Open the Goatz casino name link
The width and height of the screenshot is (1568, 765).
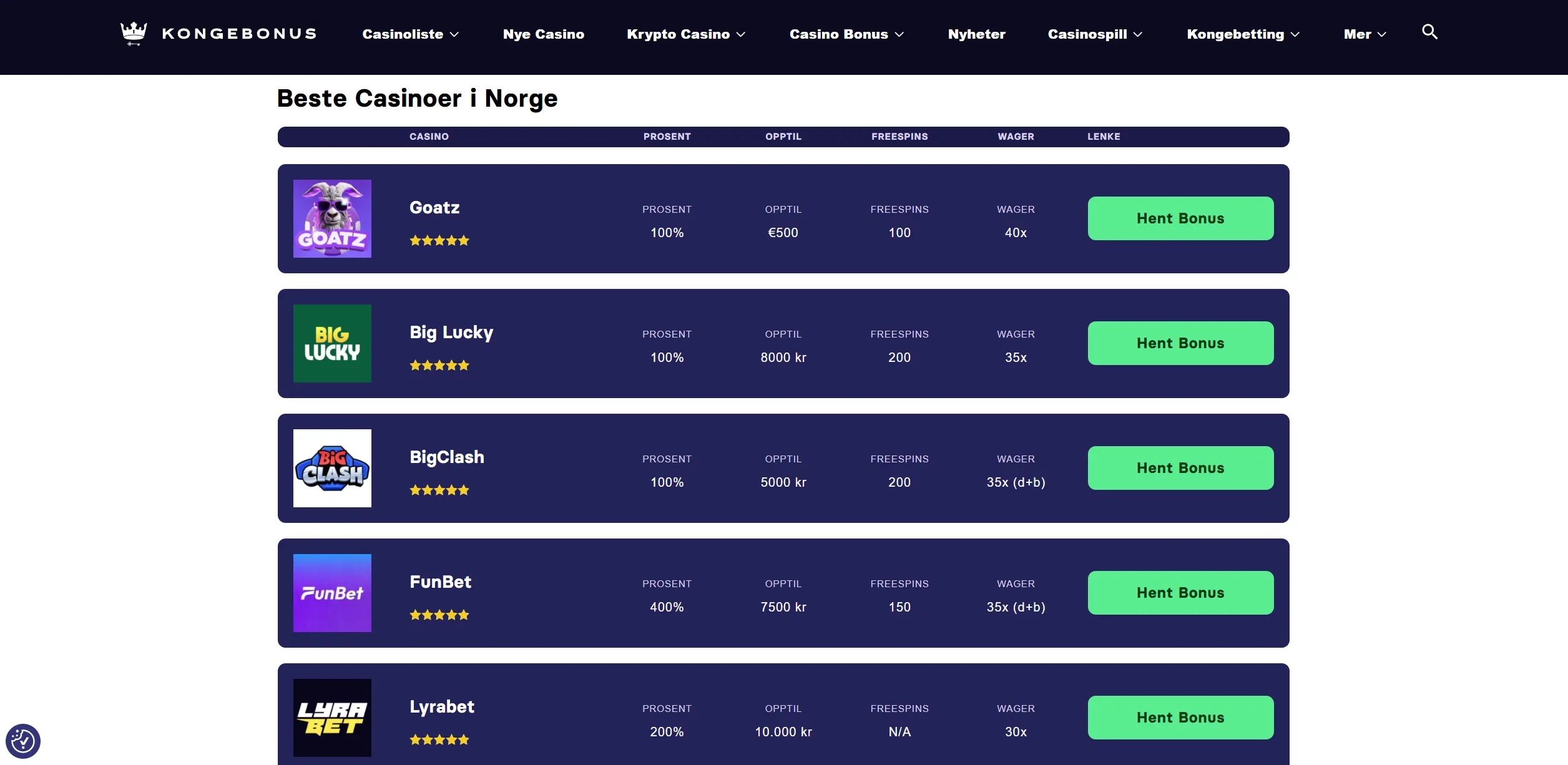point(434,208)
